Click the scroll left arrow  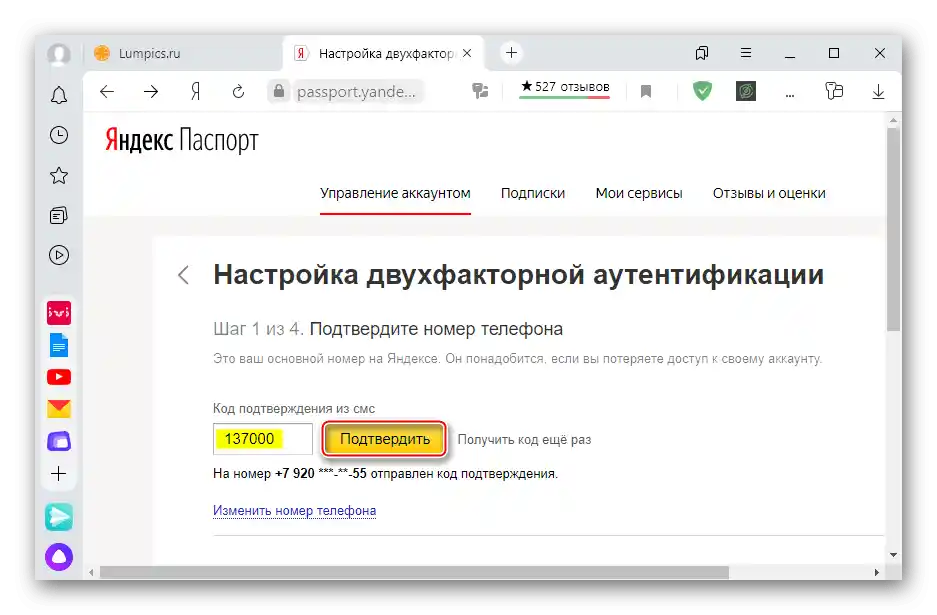pyautogui.click(x=91, y=572)
